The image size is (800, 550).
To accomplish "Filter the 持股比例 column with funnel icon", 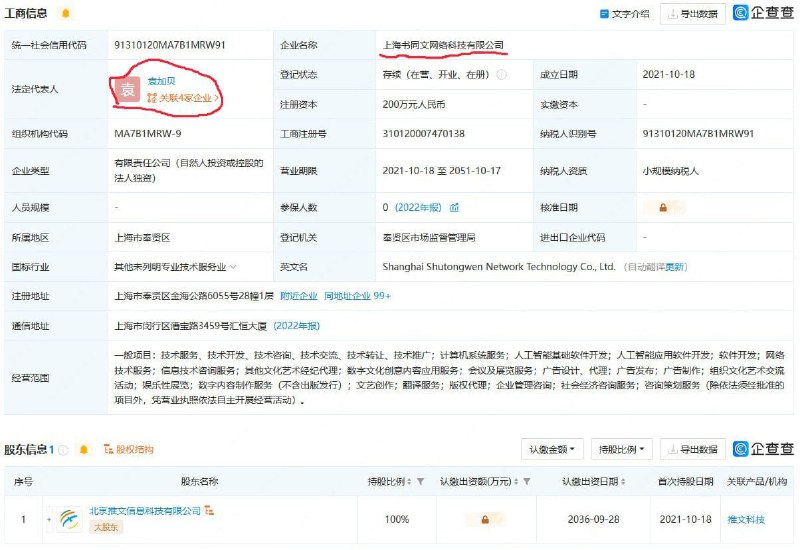I will click(x=420, y=481).
